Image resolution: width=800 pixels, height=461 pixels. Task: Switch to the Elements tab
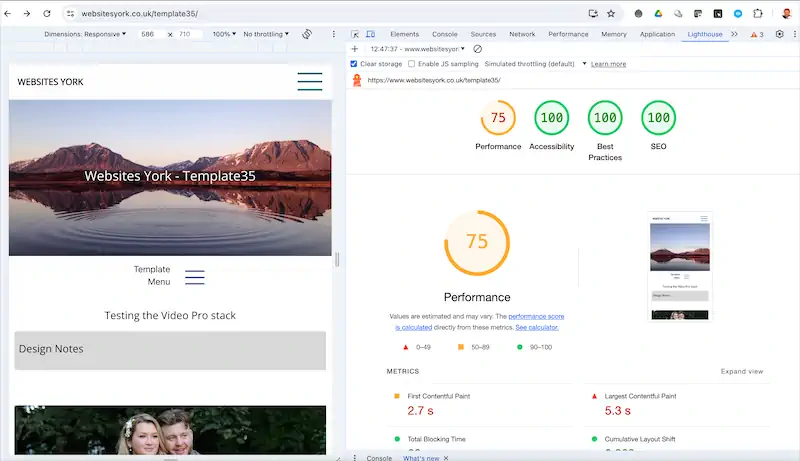[x=405, y=34]
